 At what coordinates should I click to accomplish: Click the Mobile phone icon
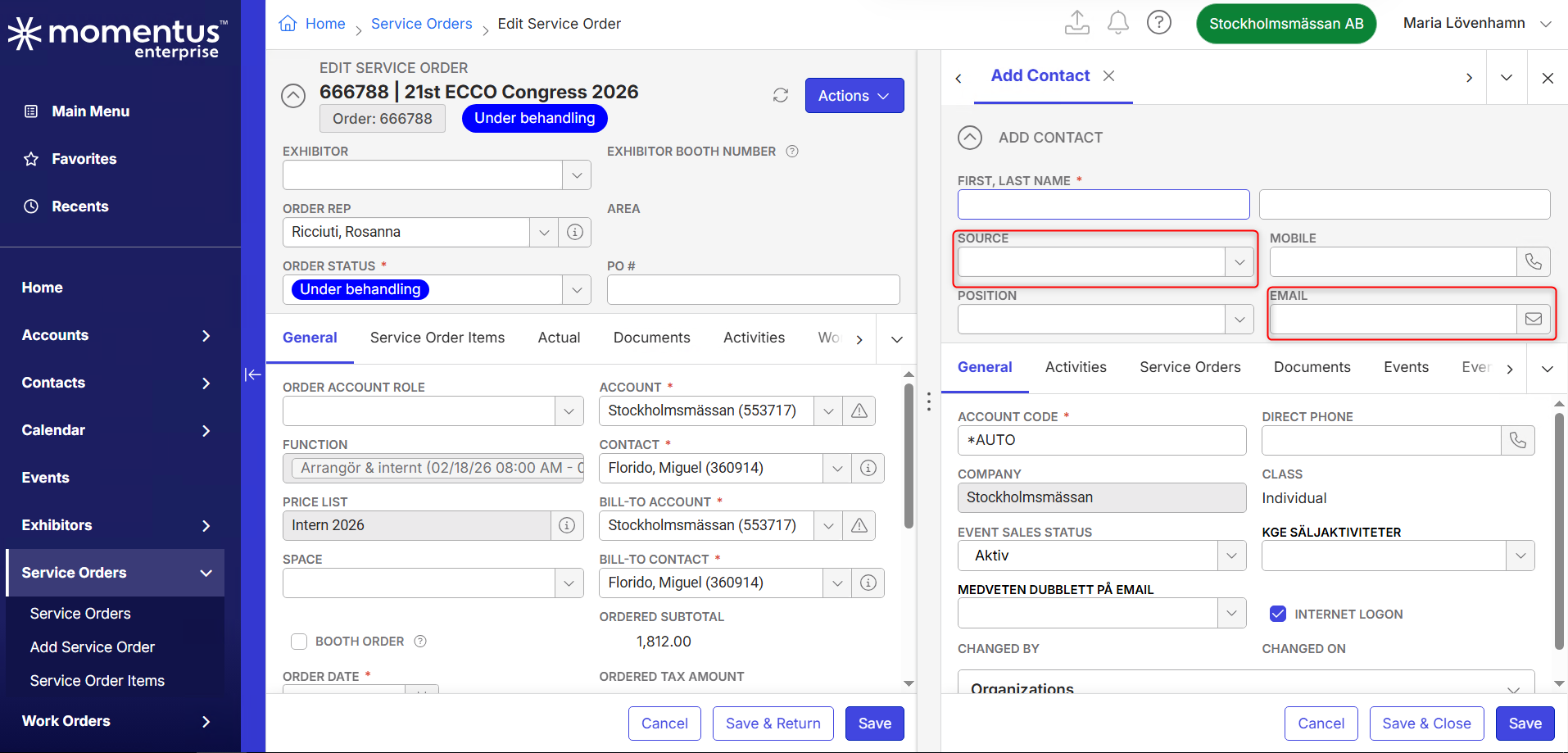1534,261
